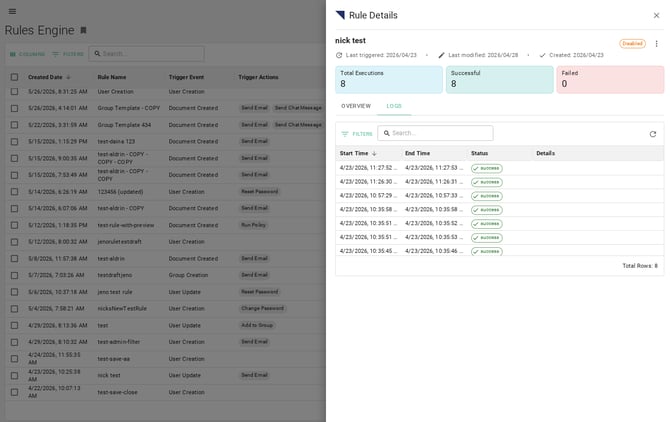Click the End Time column header

417,153
